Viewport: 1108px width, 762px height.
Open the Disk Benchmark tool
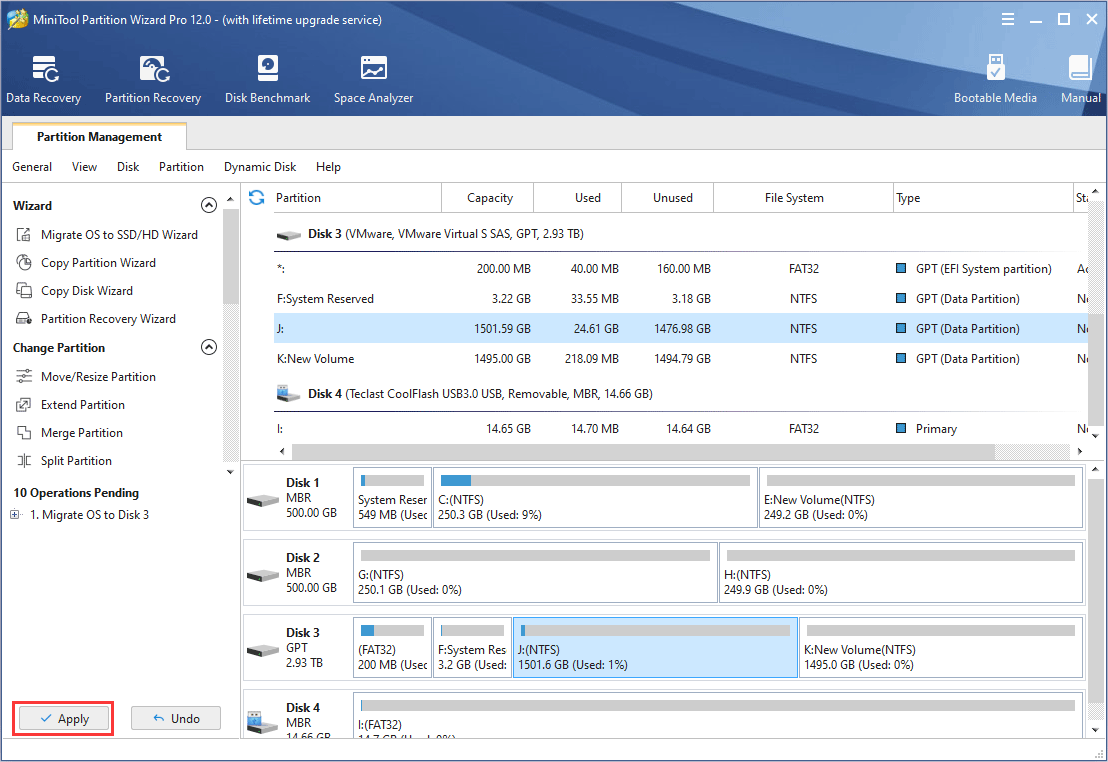tap(267, 79)
